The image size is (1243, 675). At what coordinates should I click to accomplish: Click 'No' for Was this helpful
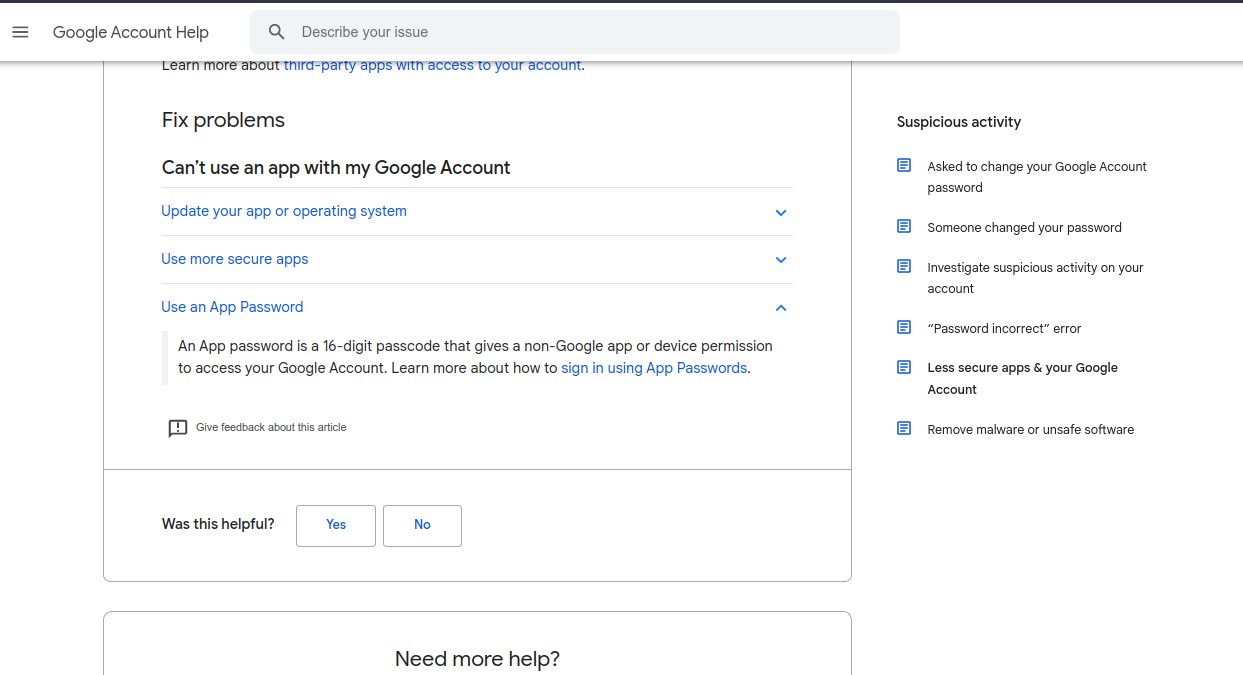point(422,525)
